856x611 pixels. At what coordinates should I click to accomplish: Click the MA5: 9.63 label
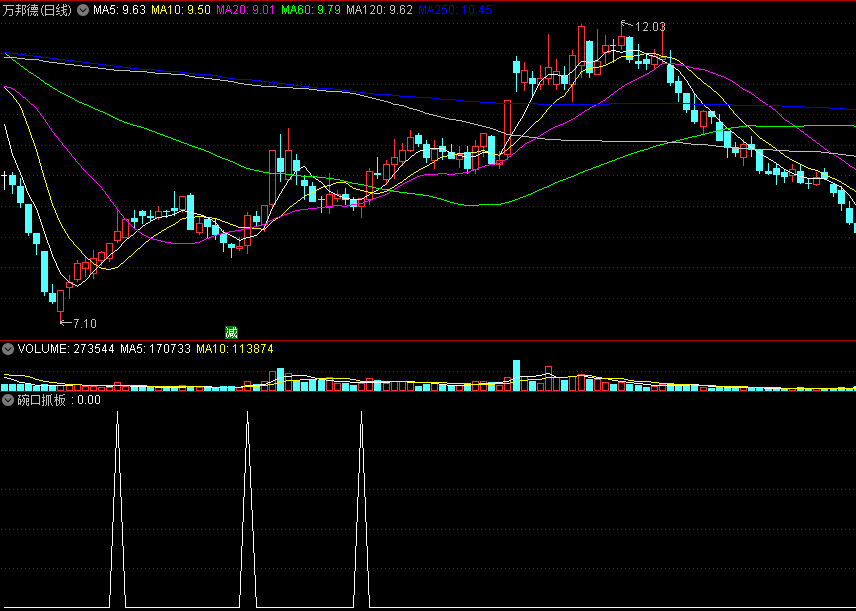tap(119, 10)
